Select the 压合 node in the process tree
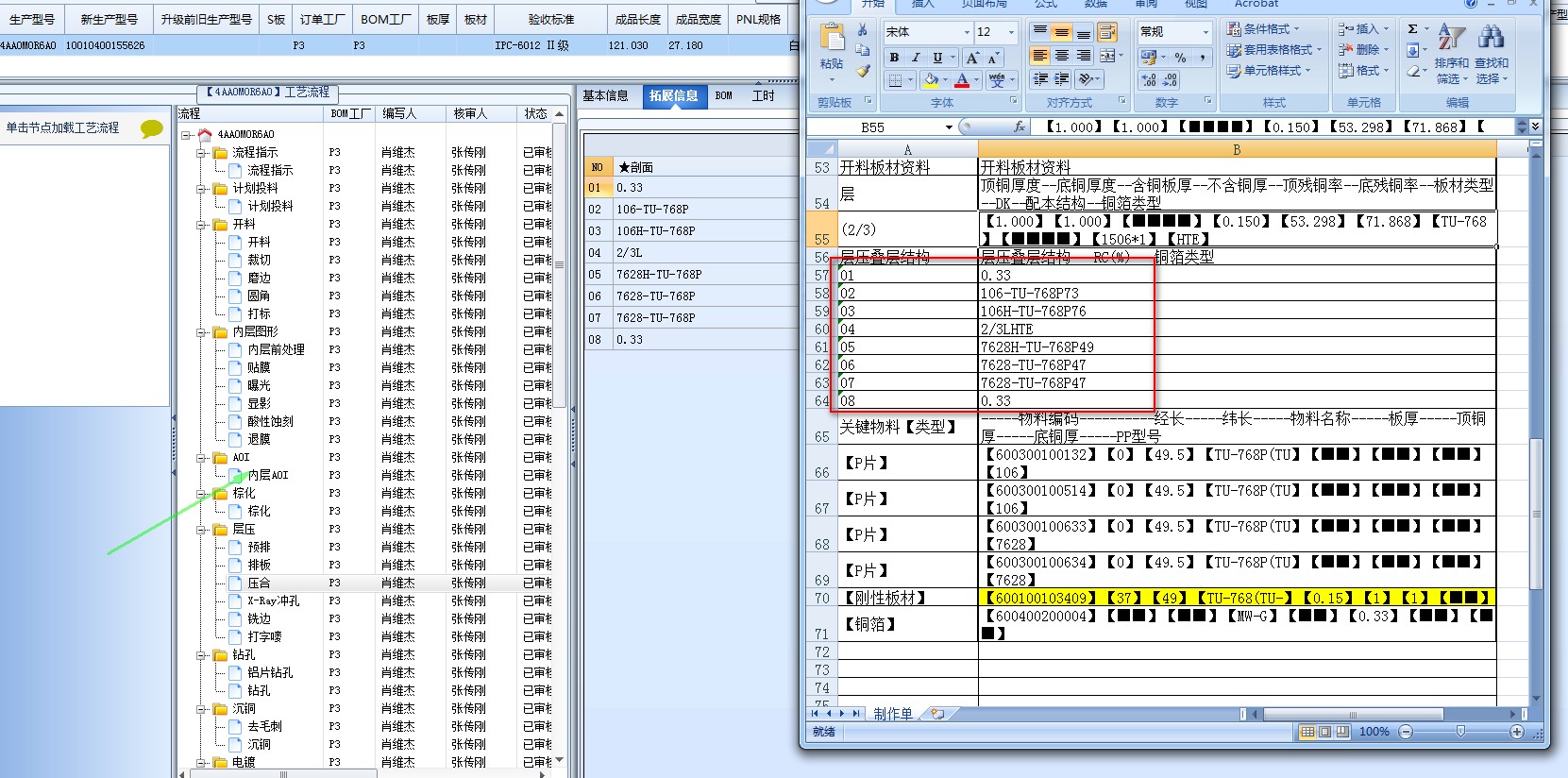Image resolution: width=1568 pixels, height=778 pixels. click(259, 583)
